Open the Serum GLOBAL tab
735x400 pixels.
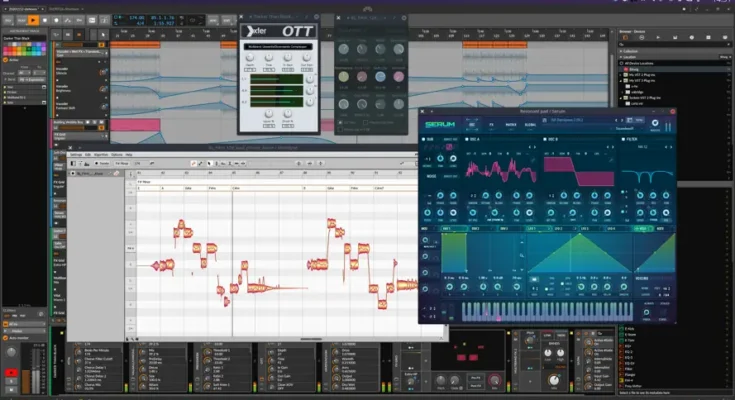coord(532,124)
